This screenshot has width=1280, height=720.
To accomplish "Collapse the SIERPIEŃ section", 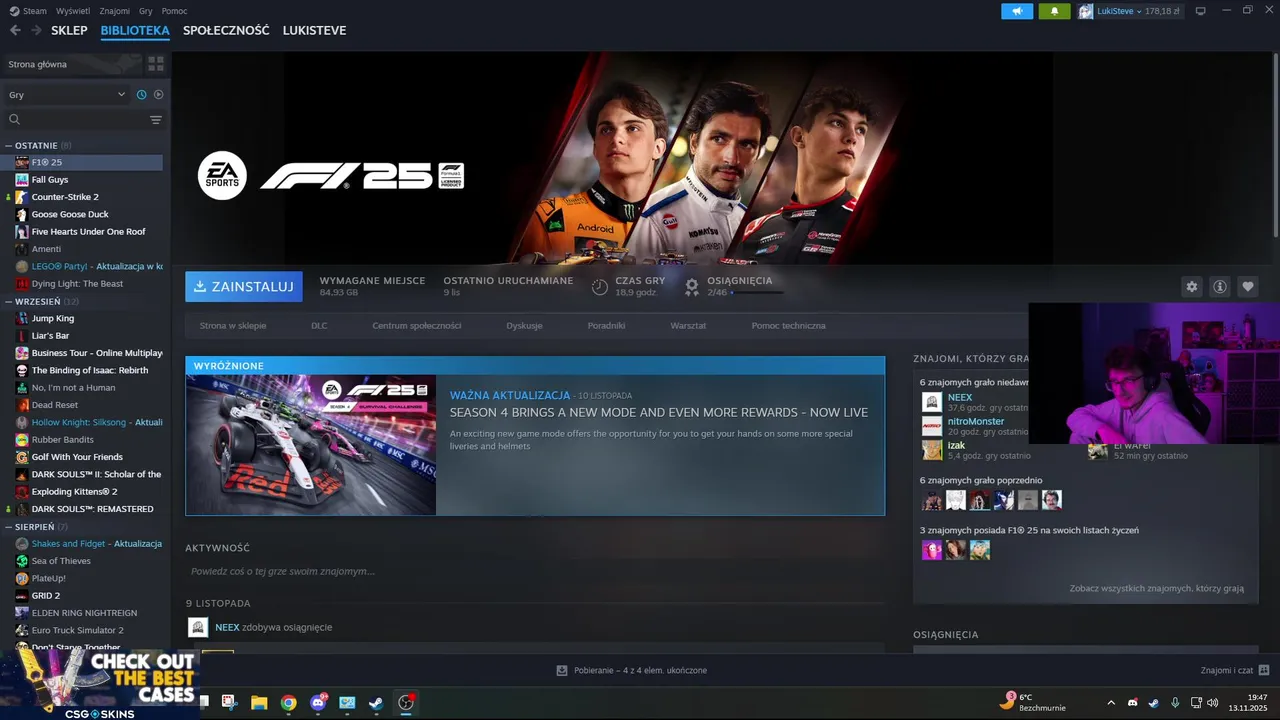I will tap(9, 527).
